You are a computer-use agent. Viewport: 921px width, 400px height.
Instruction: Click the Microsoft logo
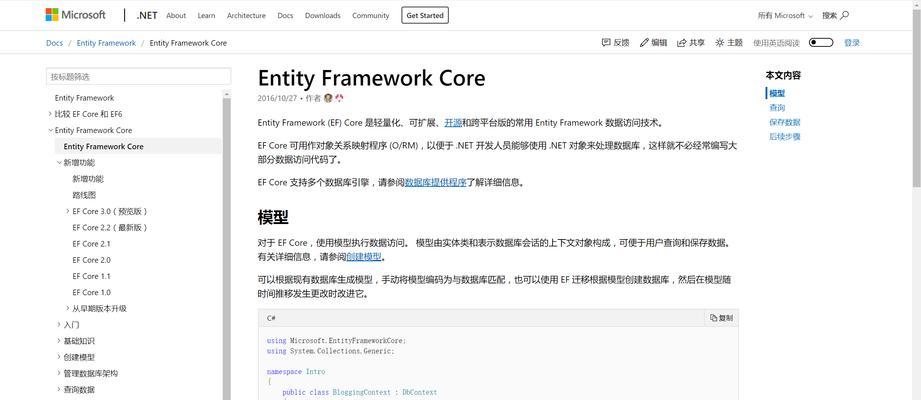[x=75, y=15]
